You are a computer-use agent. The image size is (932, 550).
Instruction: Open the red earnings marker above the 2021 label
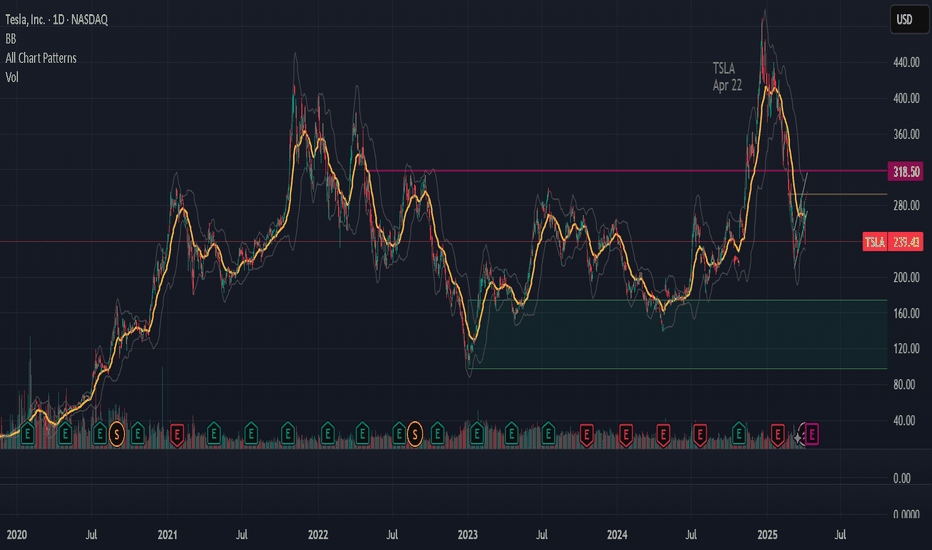177,435
